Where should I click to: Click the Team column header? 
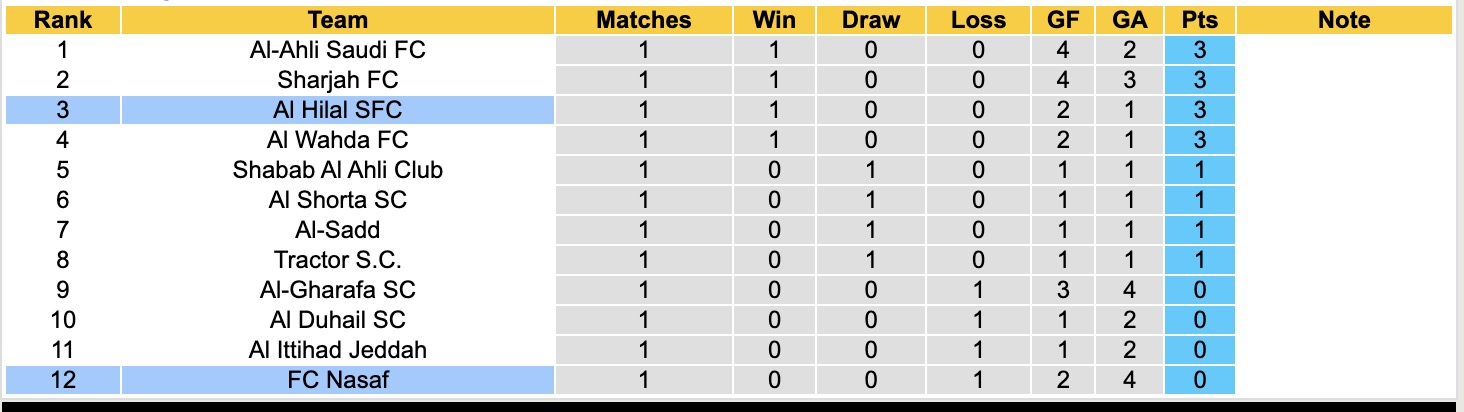click(338, 20)
